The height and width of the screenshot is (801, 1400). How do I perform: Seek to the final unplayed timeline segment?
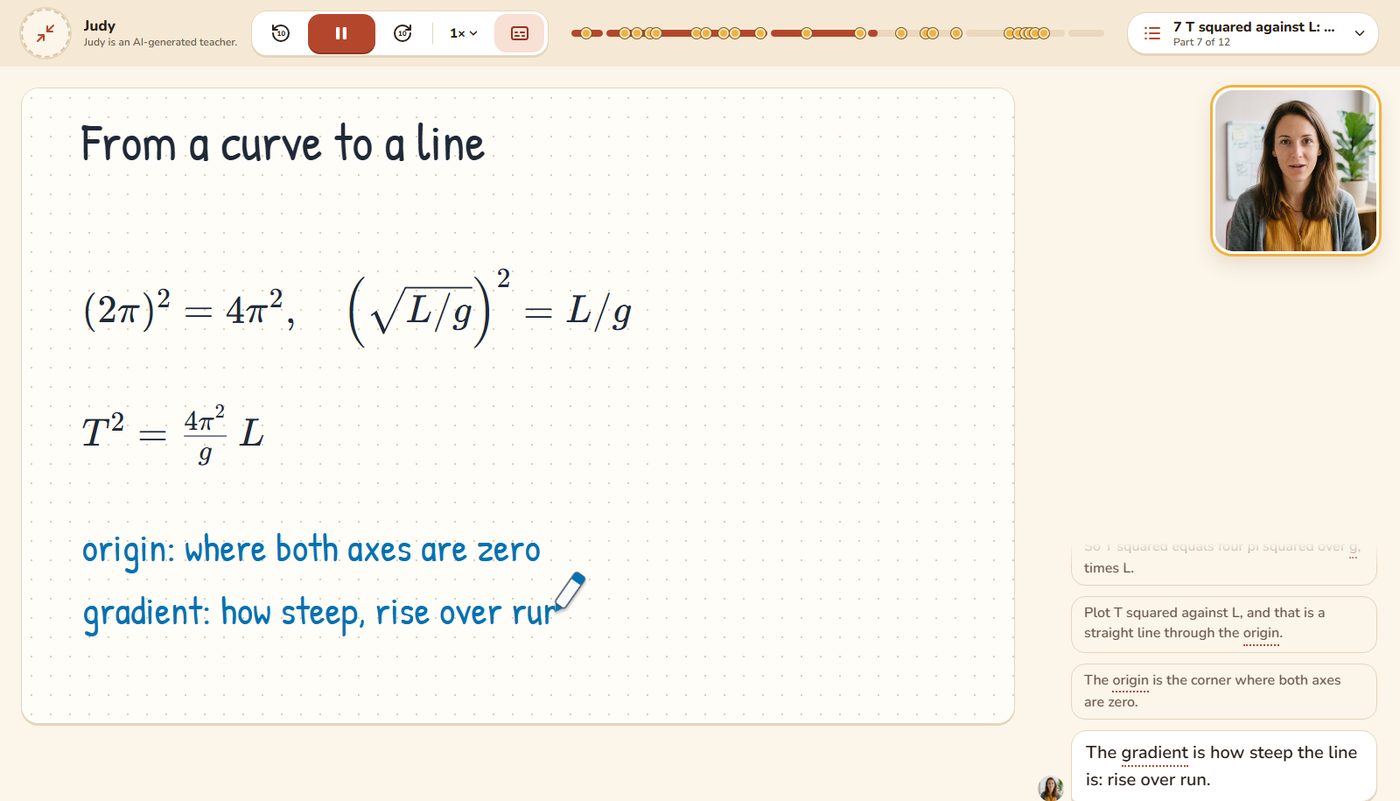pyautogui.click(x=1086, y=33)
